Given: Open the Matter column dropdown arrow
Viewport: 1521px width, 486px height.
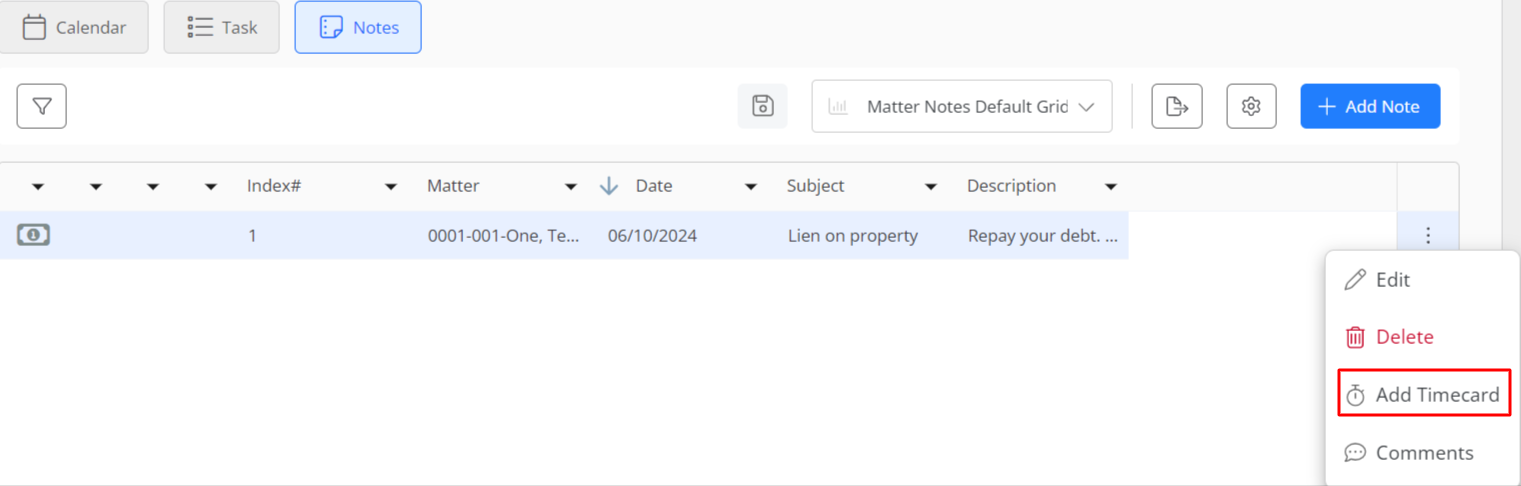Looking at the screenshot, I should [571, 187].
